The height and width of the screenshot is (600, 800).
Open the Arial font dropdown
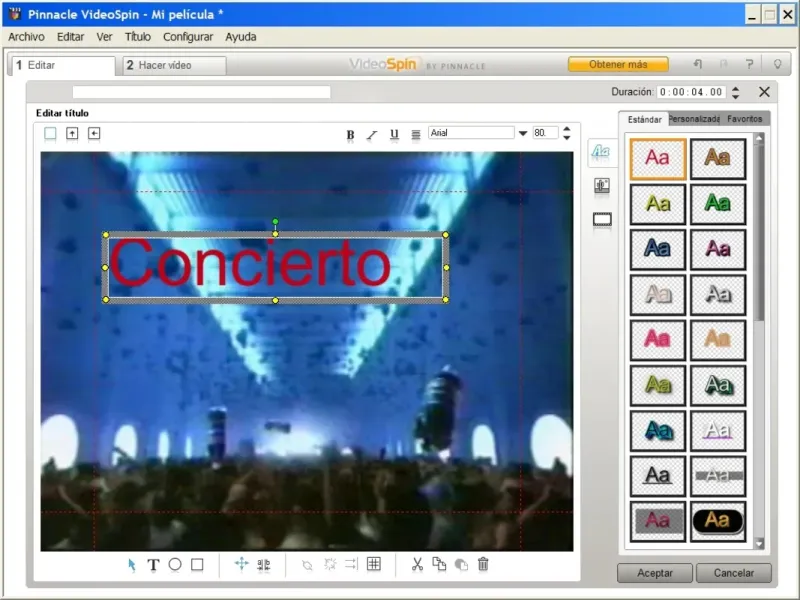tap(522, 133)
